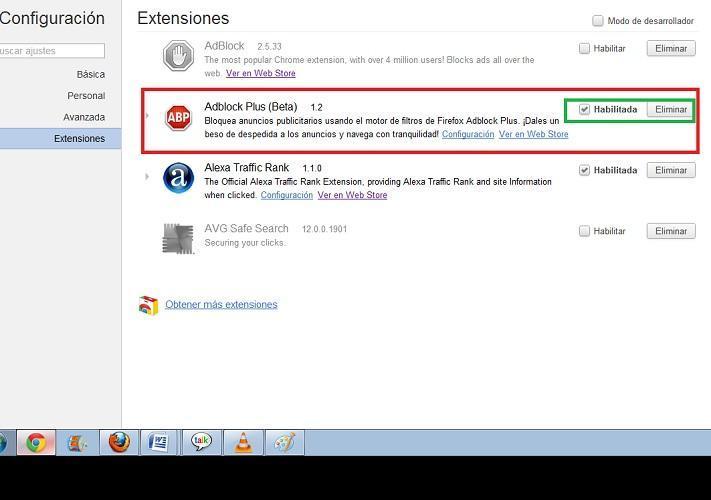Click the Buscar ajustes search field
711x500 pixels.
coord(50,51)
